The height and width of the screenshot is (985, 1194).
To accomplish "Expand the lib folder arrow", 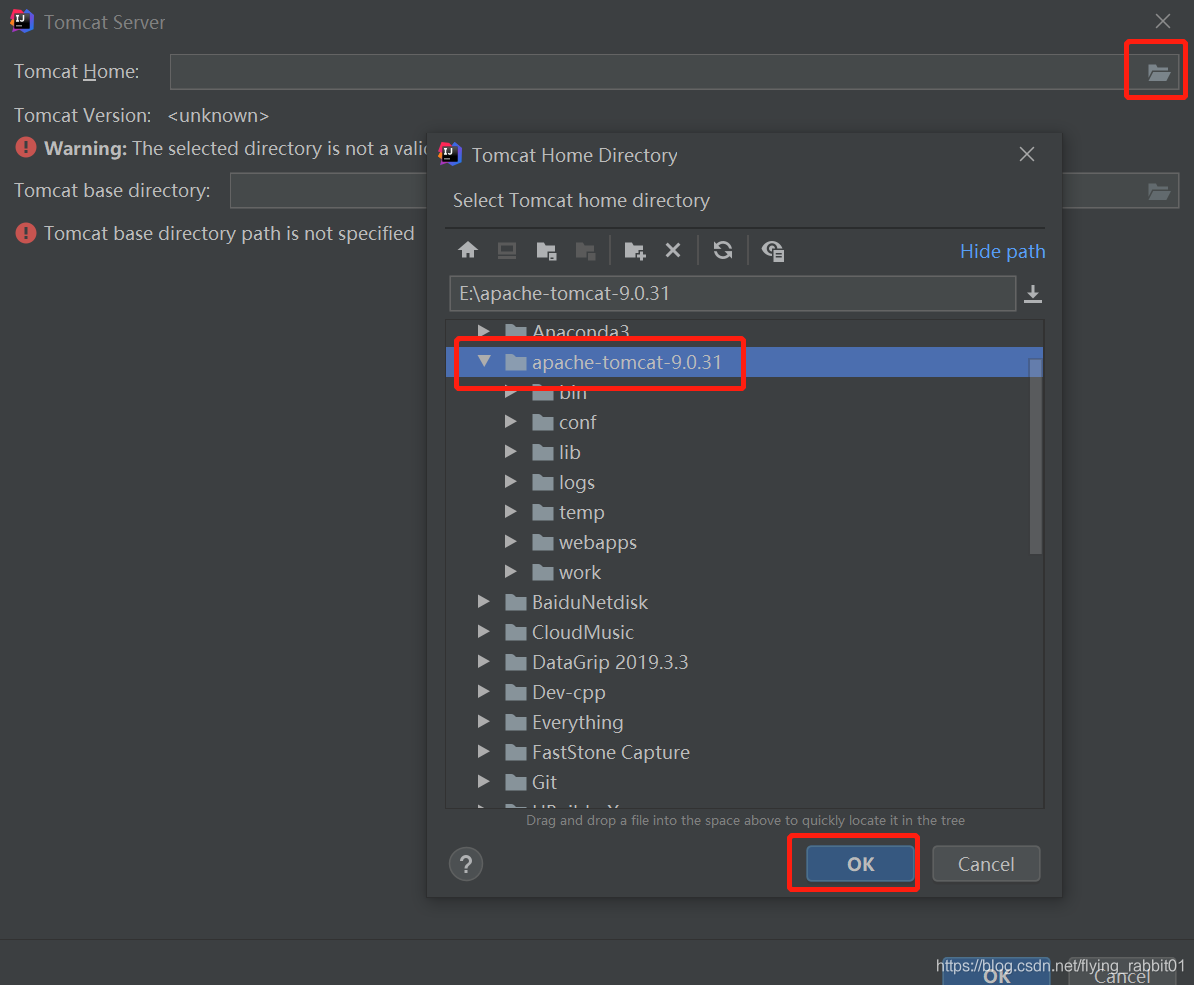I will point(510,451).
